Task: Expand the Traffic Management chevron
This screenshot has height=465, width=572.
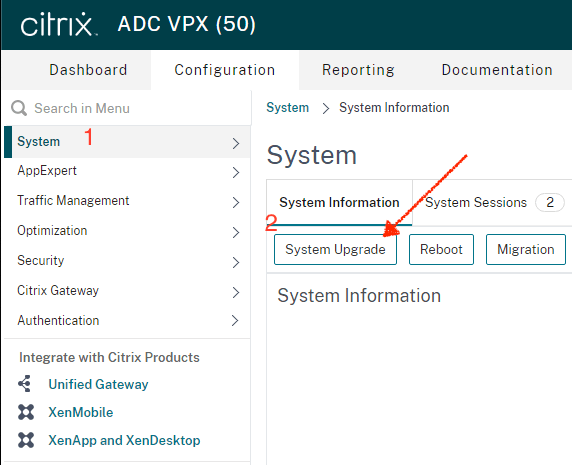Action: tap(236, 202)
